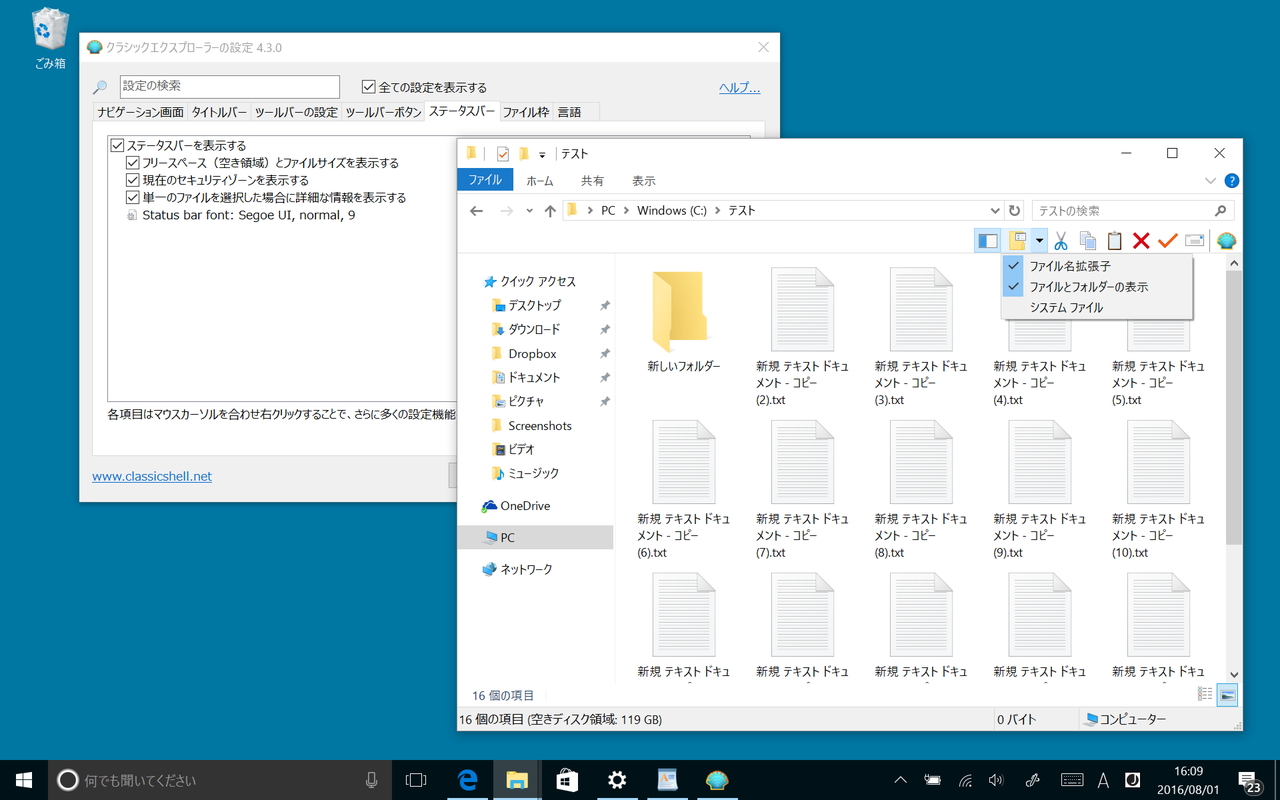Open the www.classicshell.net link
This screenshot has width=1280, height=800.
(x=151, y=476)
